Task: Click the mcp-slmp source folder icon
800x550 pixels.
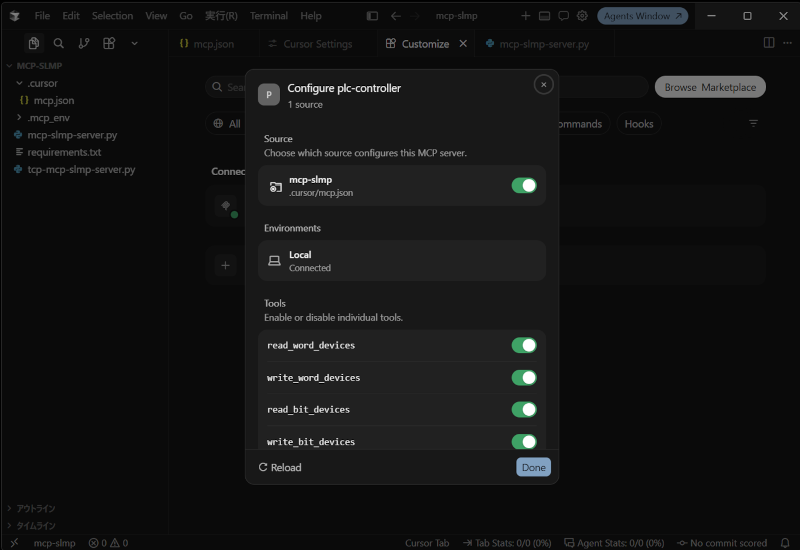Action: [x=276, y=187]
